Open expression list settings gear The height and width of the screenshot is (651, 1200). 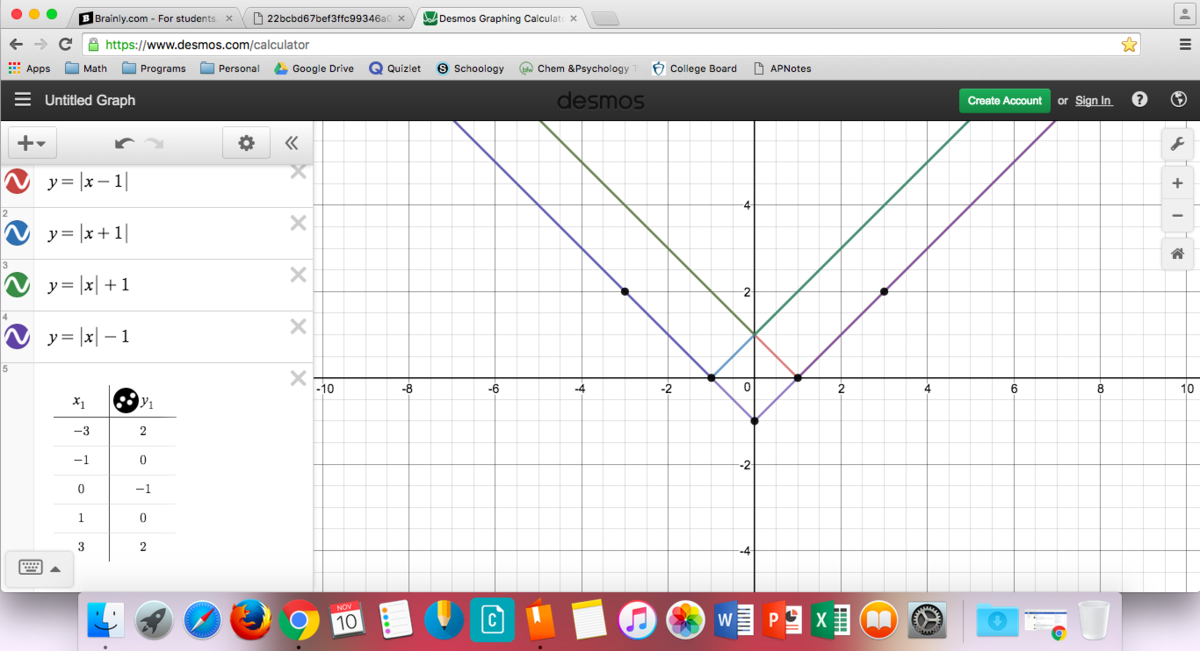(x=246, y=143)
